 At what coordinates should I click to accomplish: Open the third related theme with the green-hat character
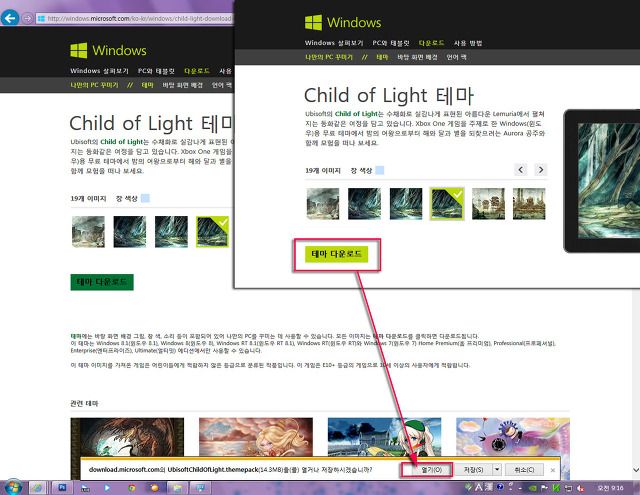[384, 437]
